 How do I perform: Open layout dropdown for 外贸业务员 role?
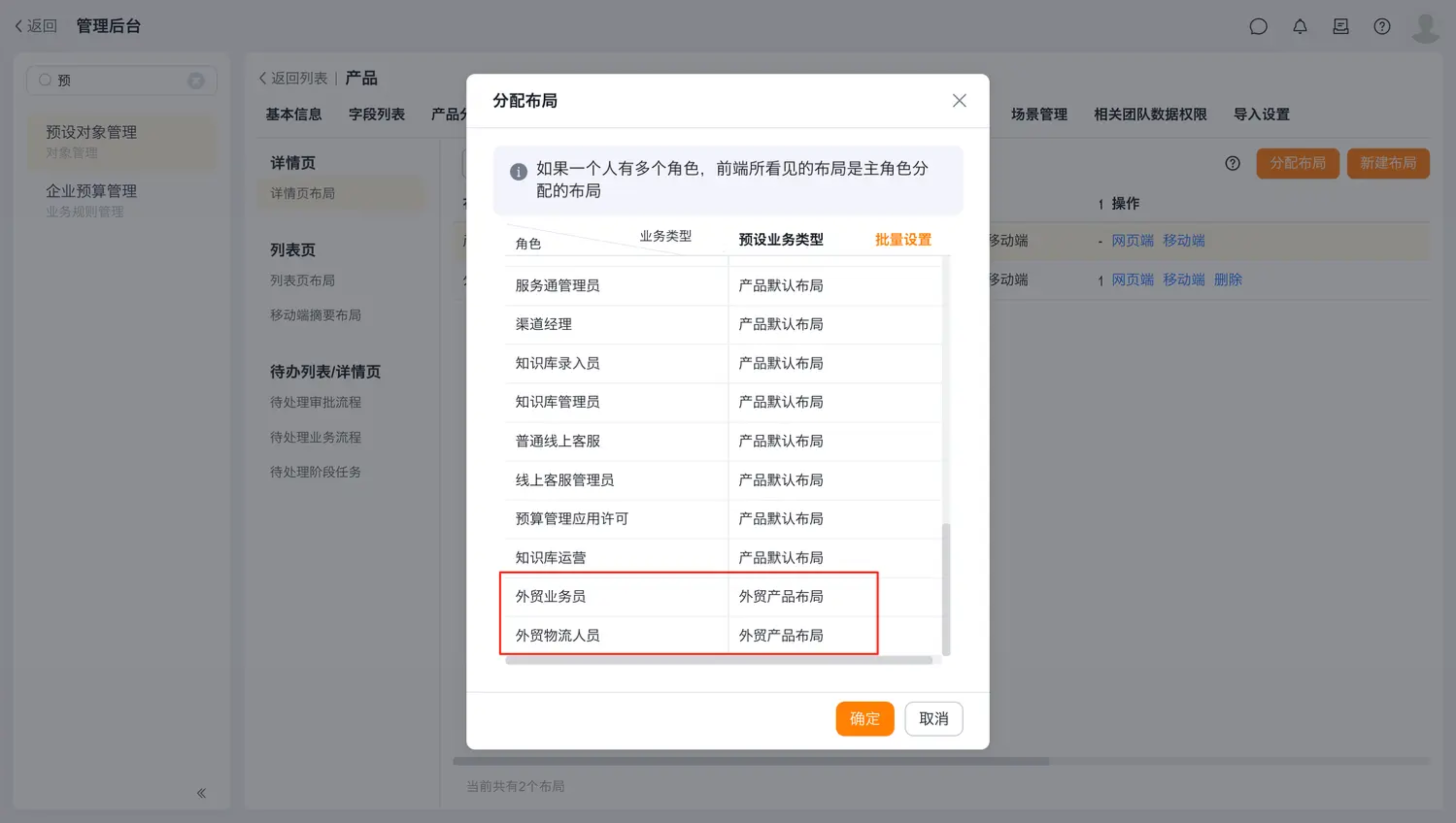(780, 596)
